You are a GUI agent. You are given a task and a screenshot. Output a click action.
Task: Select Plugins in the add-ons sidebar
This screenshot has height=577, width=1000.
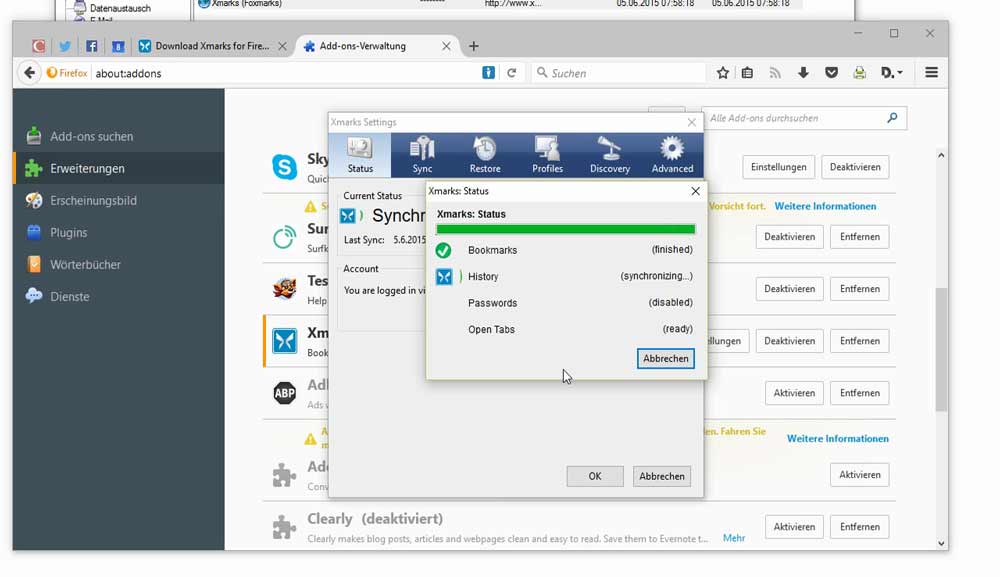point(69,233)
